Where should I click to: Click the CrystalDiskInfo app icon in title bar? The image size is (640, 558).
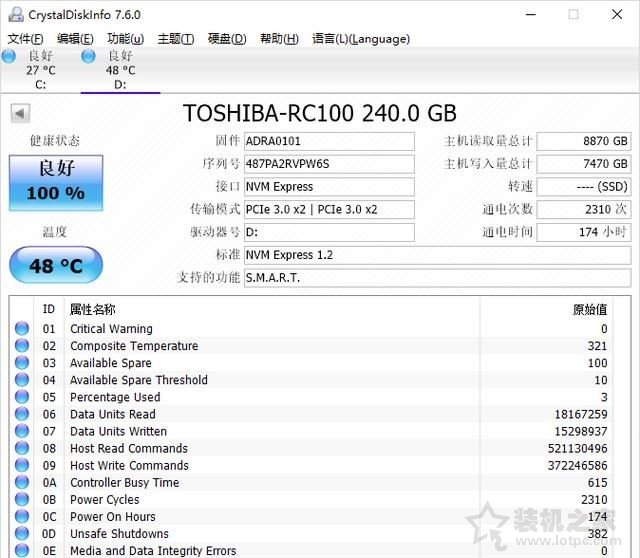13,14
